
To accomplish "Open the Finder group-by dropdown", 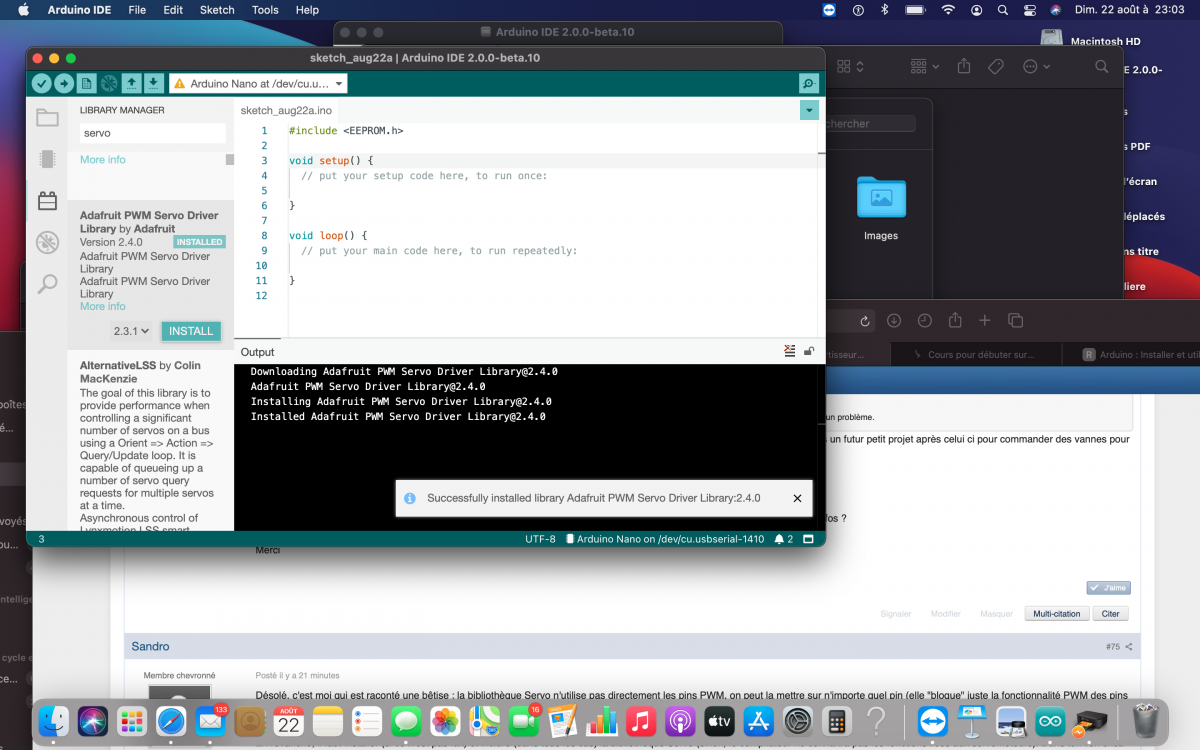I will click(x=925, y=66).
